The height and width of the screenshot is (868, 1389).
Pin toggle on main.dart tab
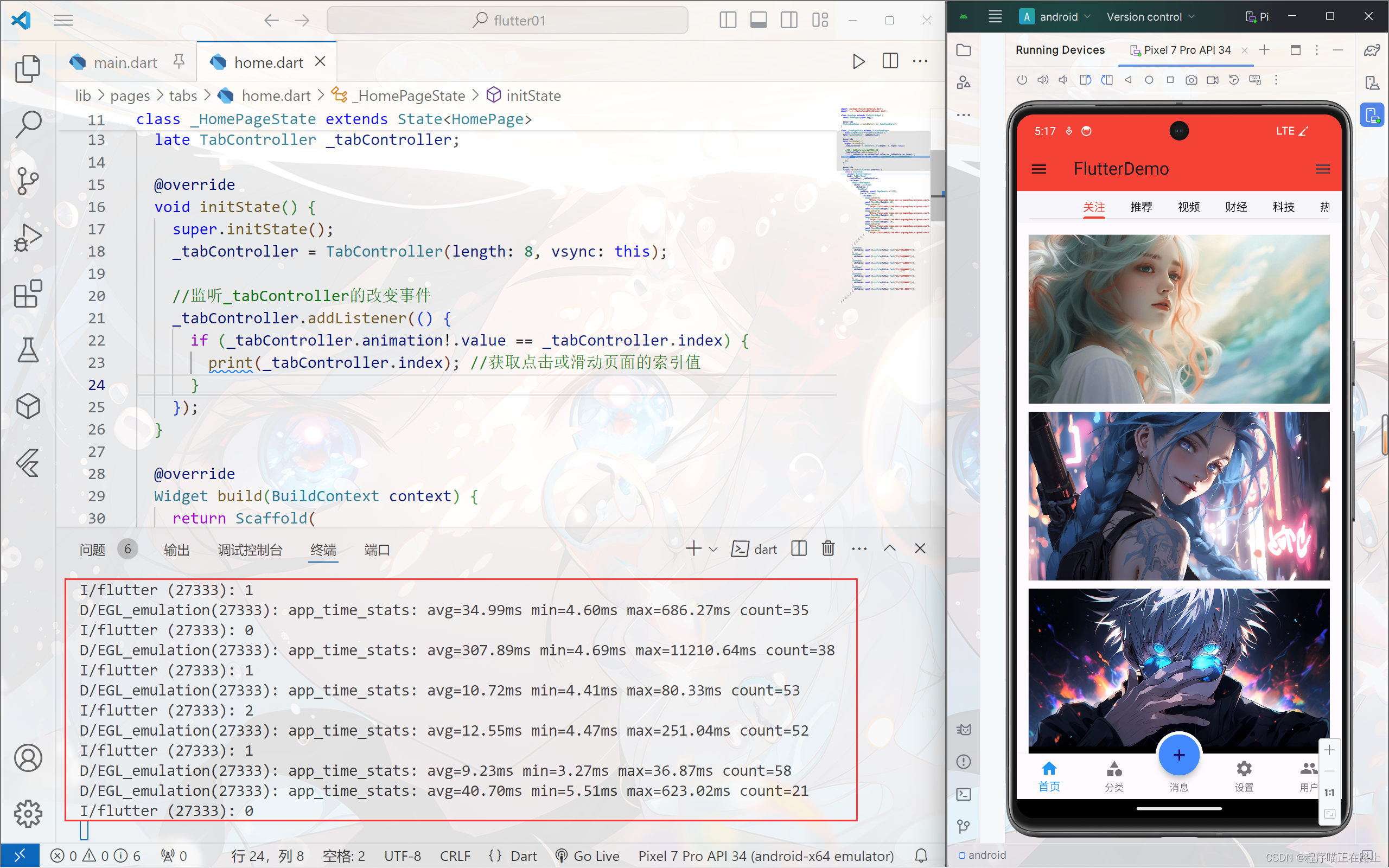179,61
